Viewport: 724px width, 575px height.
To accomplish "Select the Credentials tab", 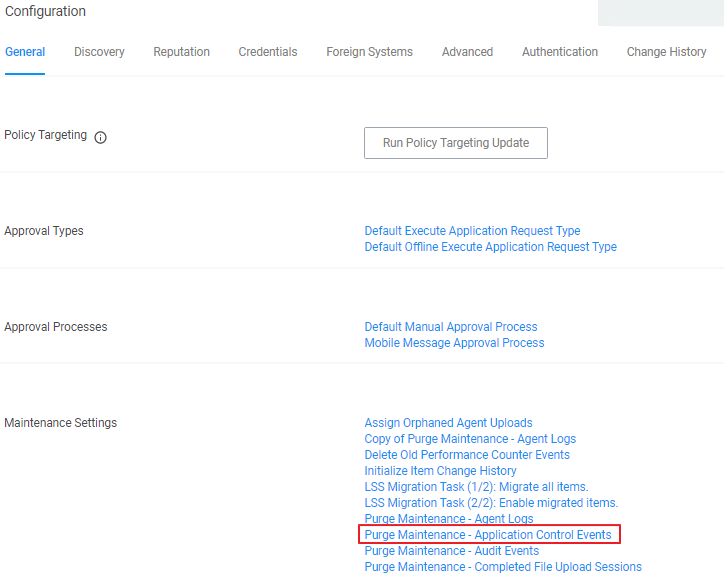I will 267,52.
